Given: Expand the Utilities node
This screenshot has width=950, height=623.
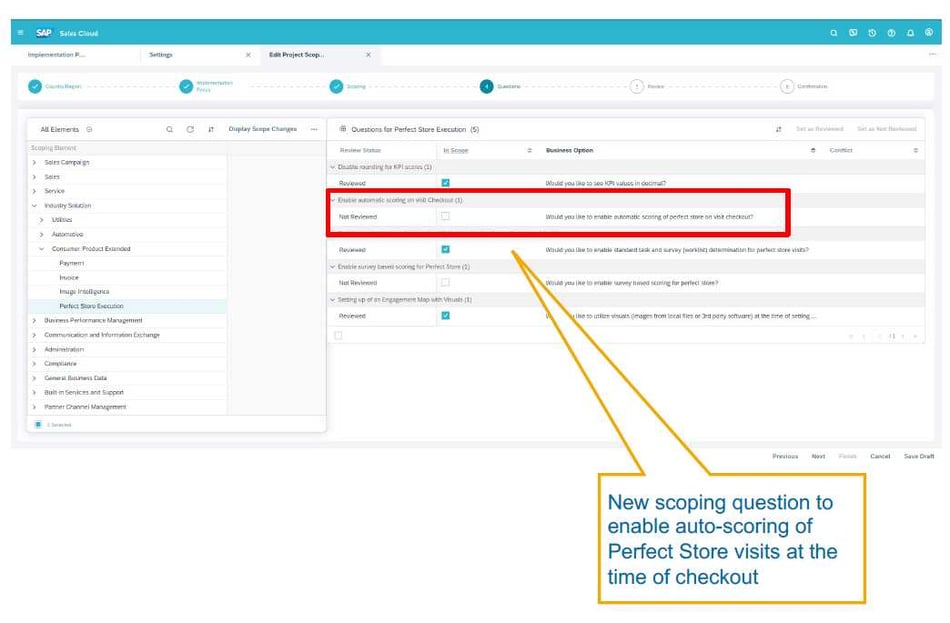Looking at the screenshot, I should 41,220.
